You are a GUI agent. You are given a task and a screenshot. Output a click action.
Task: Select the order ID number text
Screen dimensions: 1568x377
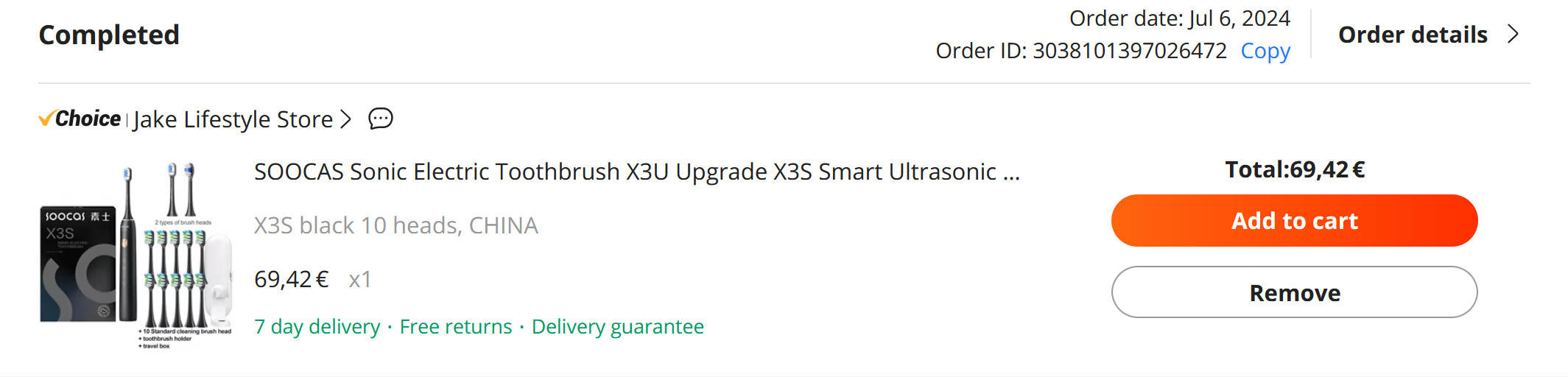click(x=1129, y=51)
